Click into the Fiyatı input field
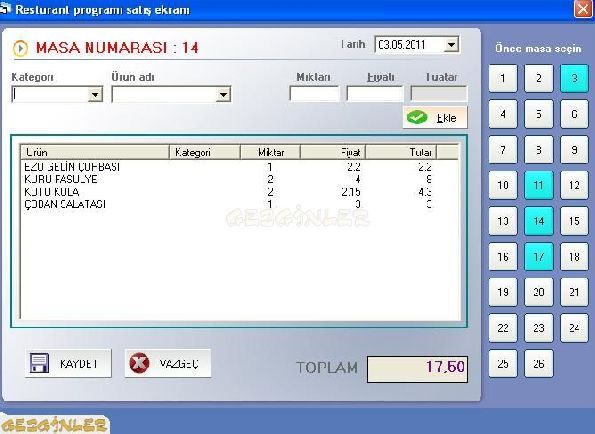This screenshot has height=434, width=595. (375, 94)
